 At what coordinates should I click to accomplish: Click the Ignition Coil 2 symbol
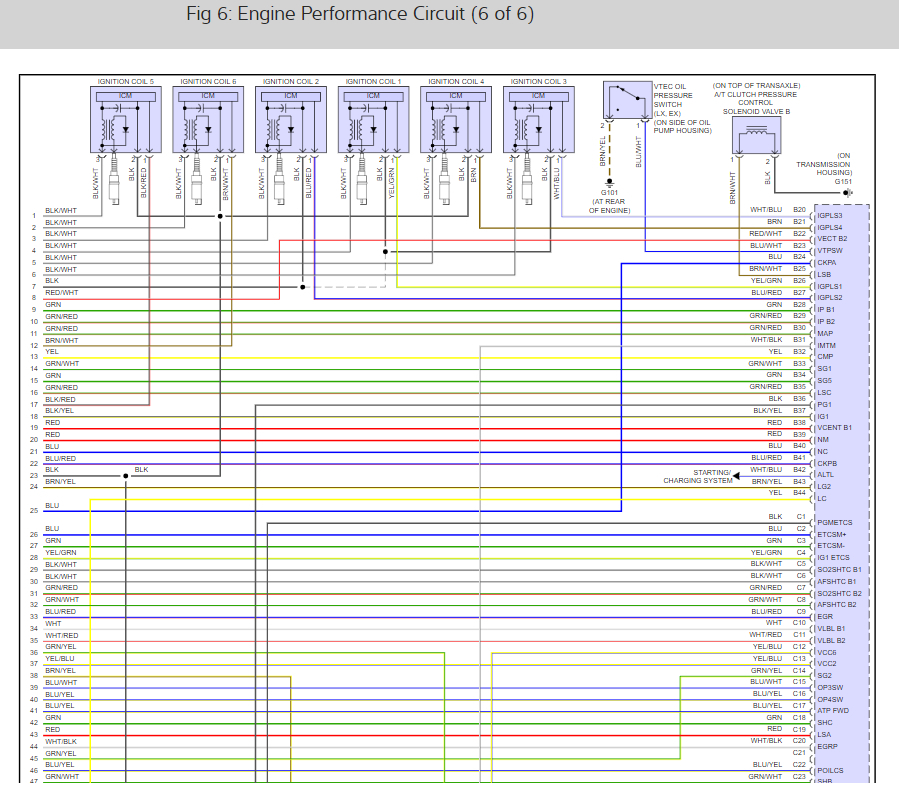click(x=291, y=119)
